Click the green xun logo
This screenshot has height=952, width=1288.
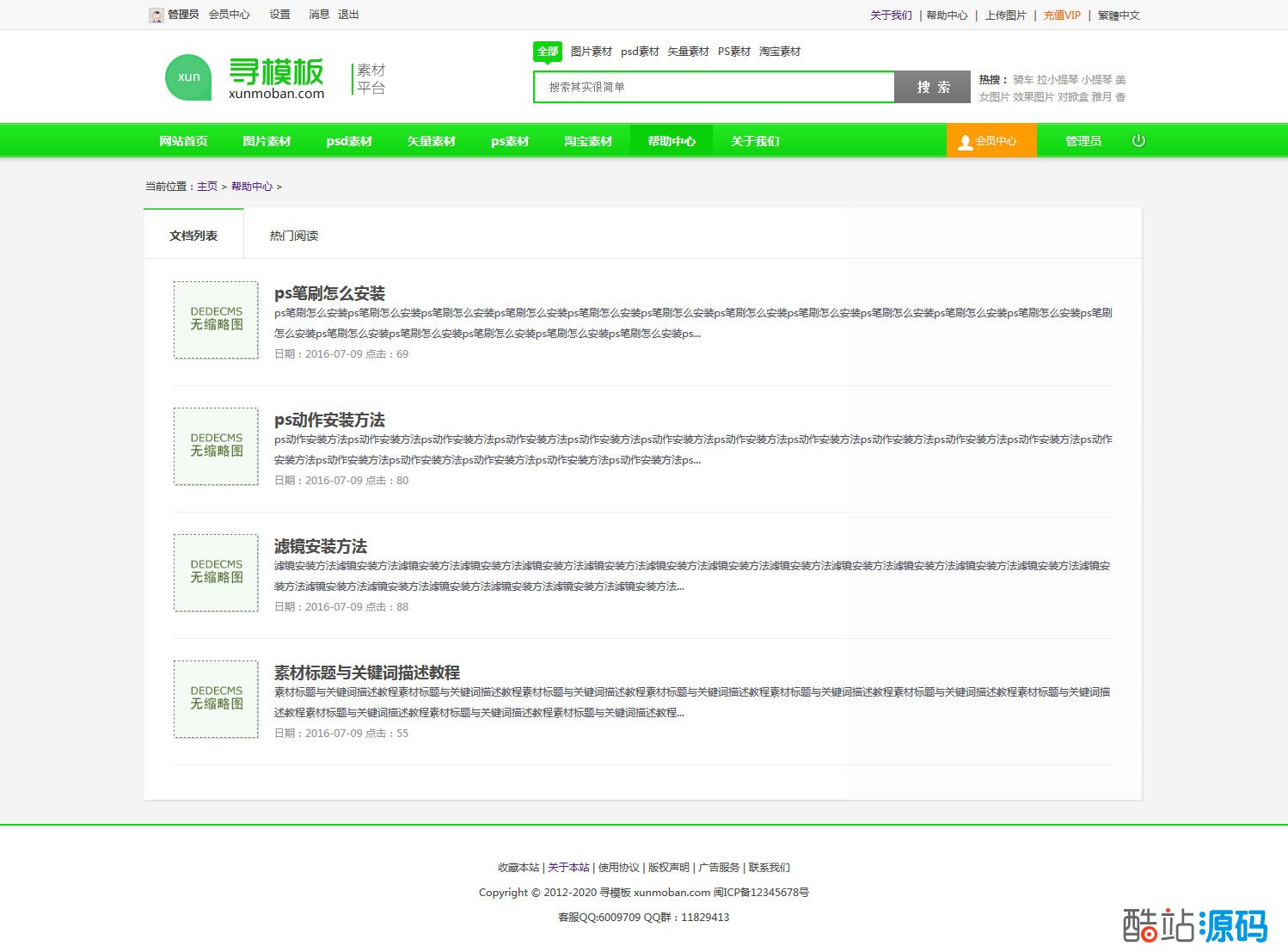click(x=188, y=77)
